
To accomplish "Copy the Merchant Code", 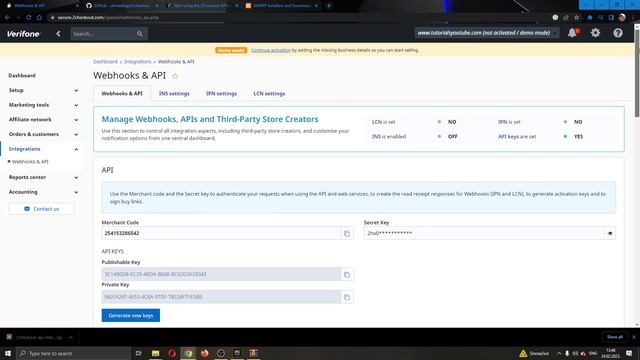I will pyautogui.click(x=347, y=233).
